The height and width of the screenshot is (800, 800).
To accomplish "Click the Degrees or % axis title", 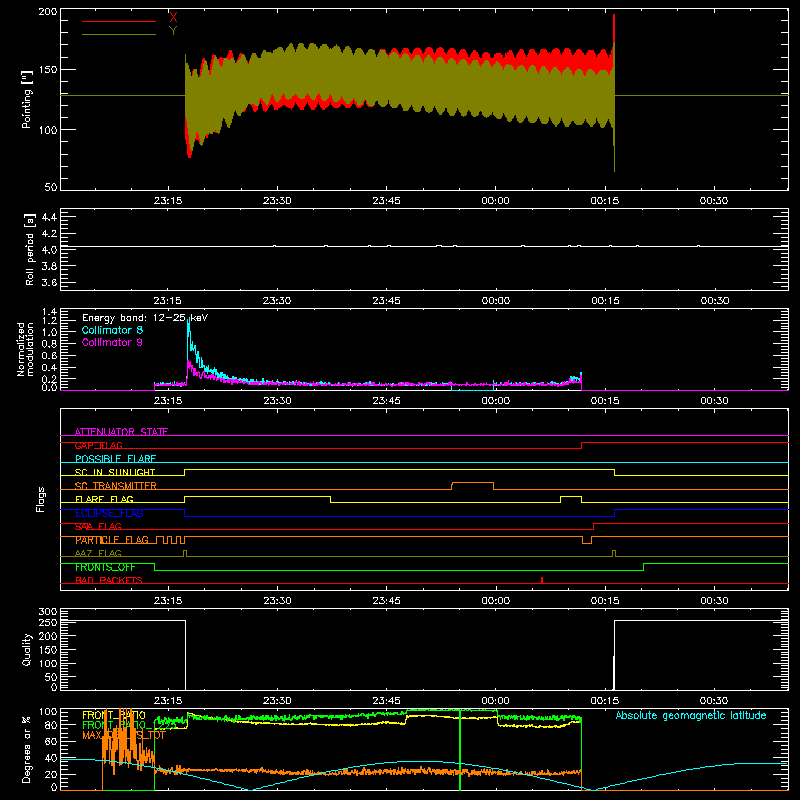I will [x=27, y=749].
